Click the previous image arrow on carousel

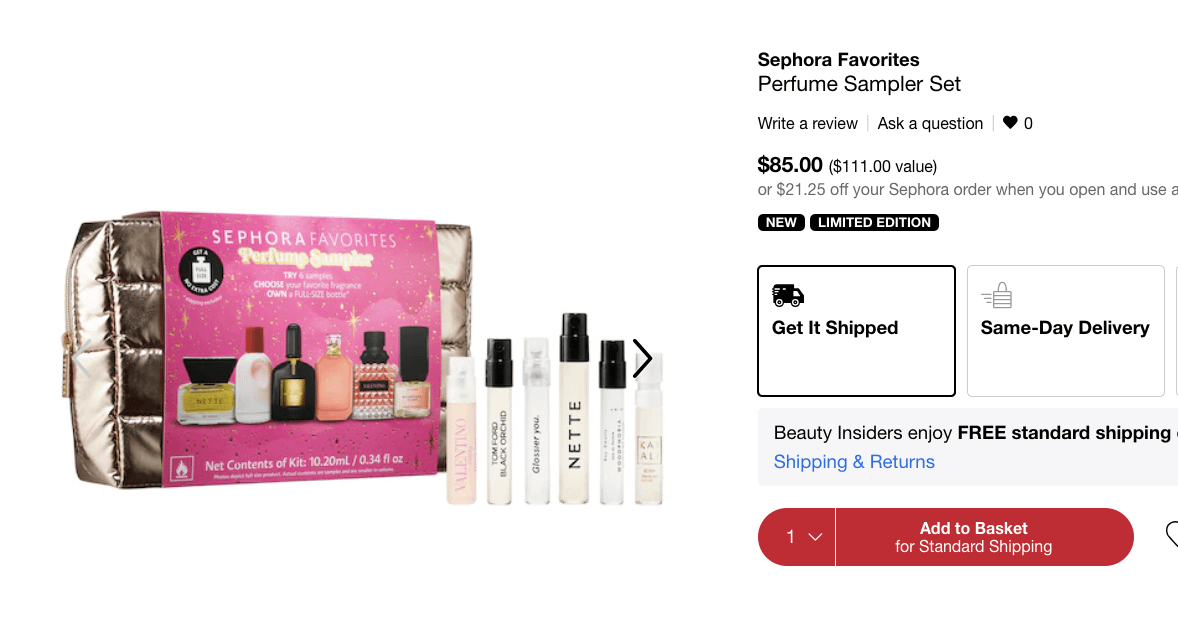click(x=82, y=358)
